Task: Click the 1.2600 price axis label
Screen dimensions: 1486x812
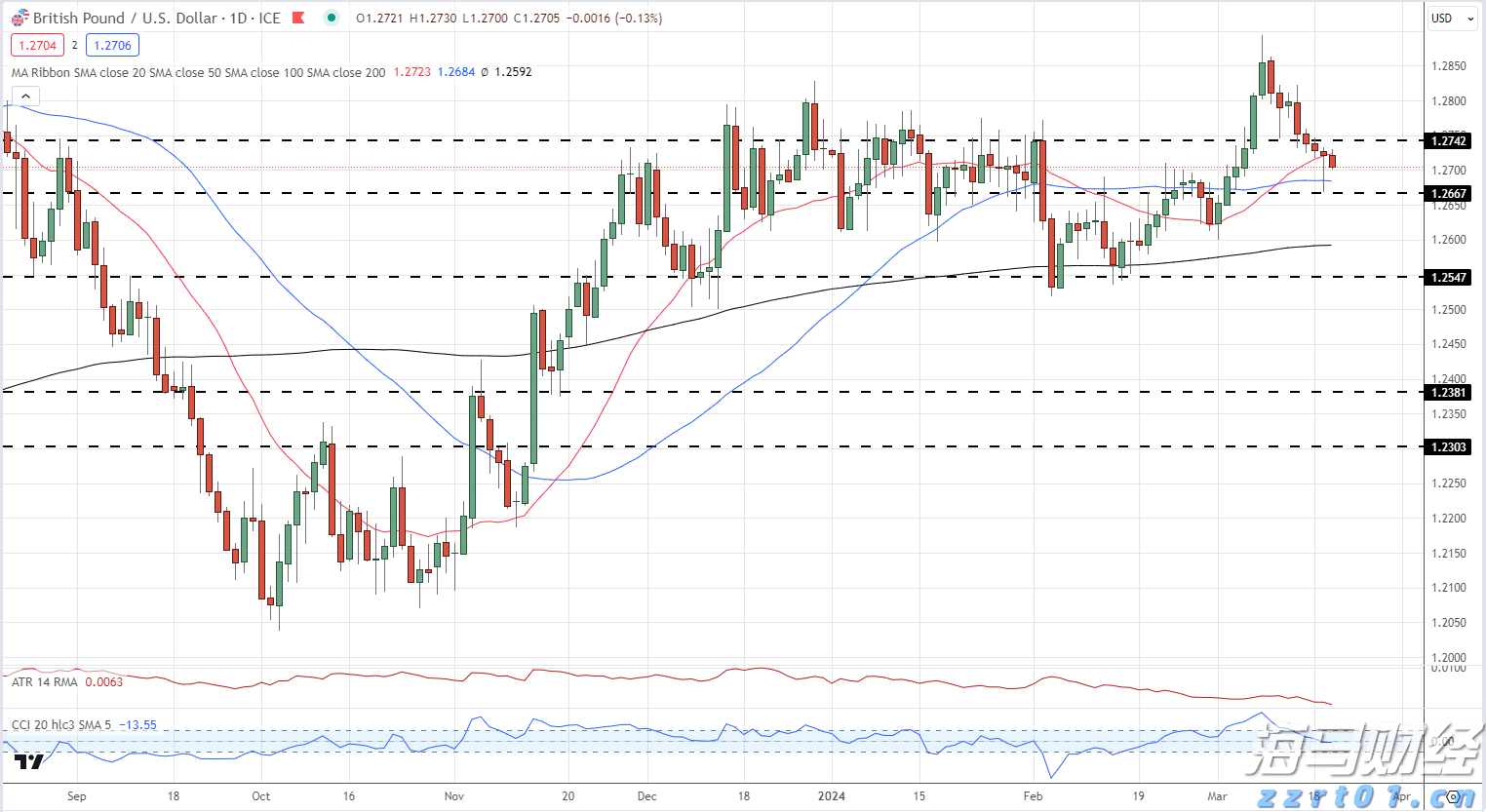Action: tap(1448, 240)
